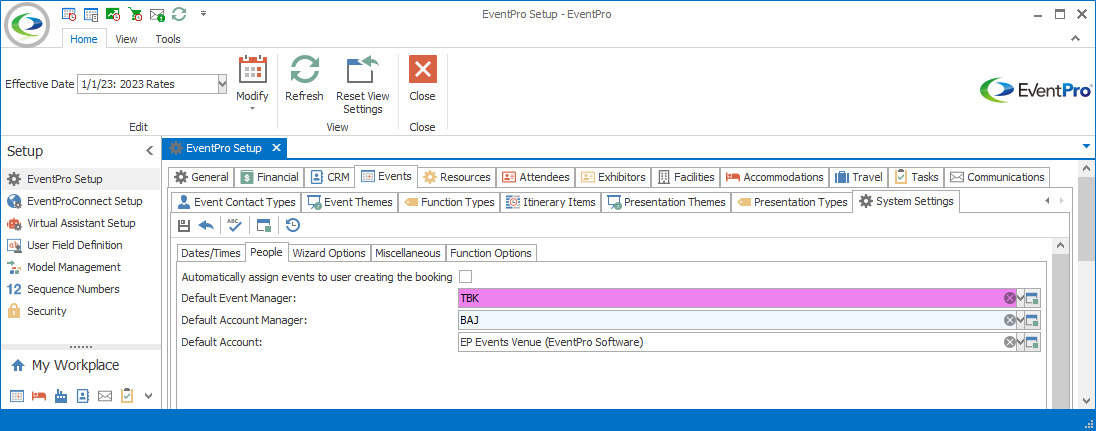
Task: Collapse the Setup navigation panel
Action: (x=149, y=151)
